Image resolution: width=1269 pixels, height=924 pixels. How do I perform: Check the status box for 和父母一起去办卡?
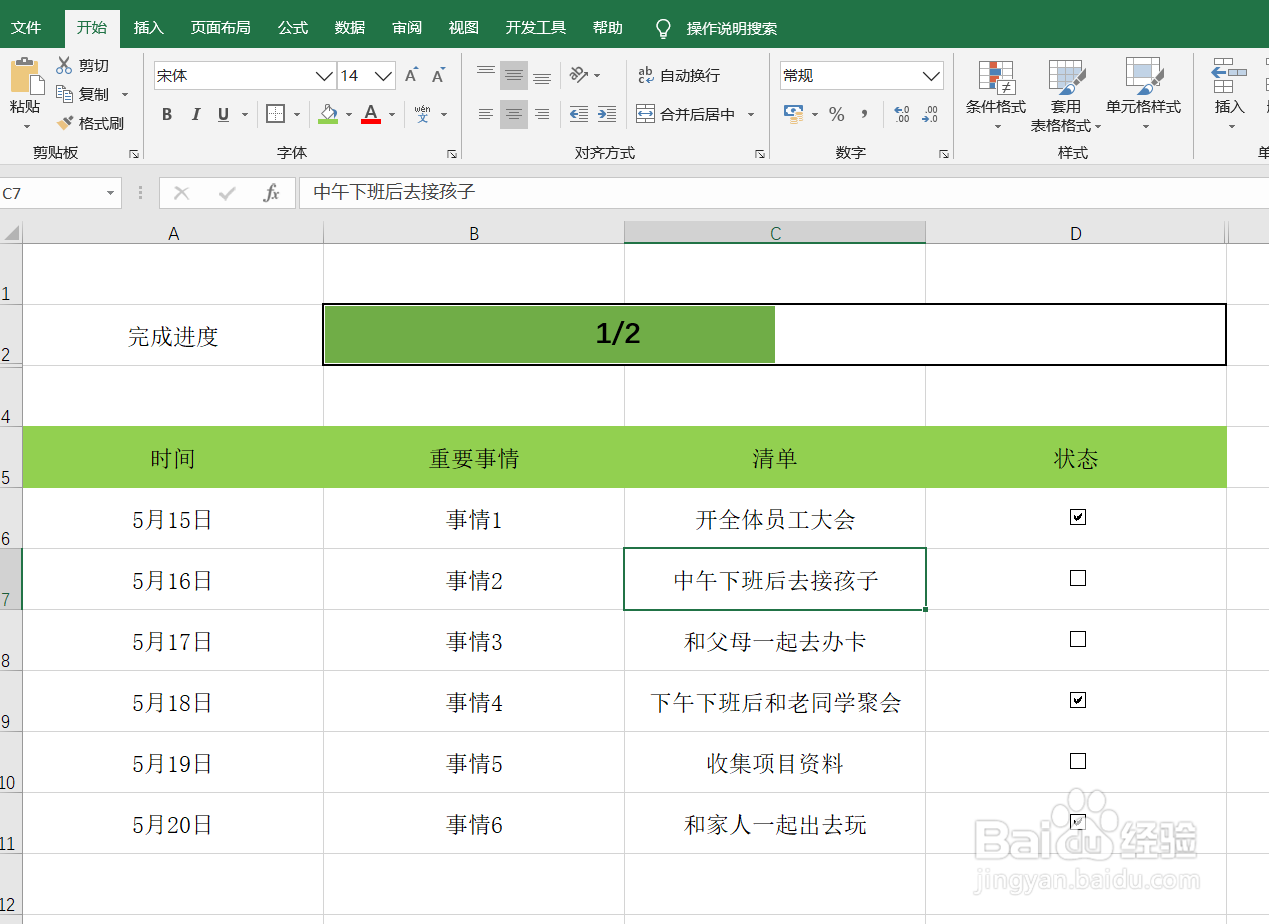[1076, 640]
